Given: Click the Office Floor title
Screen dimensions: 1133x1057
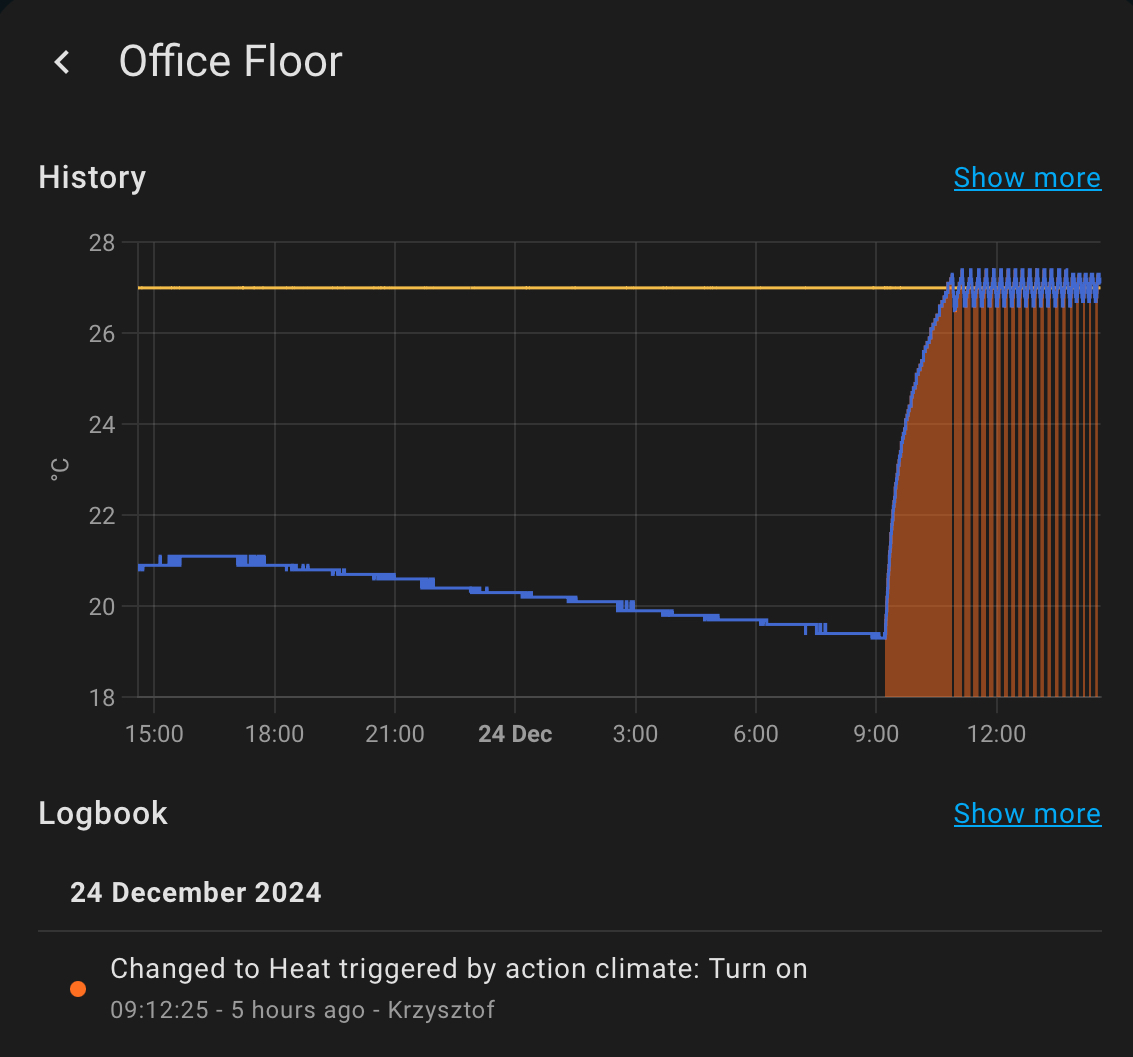Looking at the screenshot, I should (231, 61).
